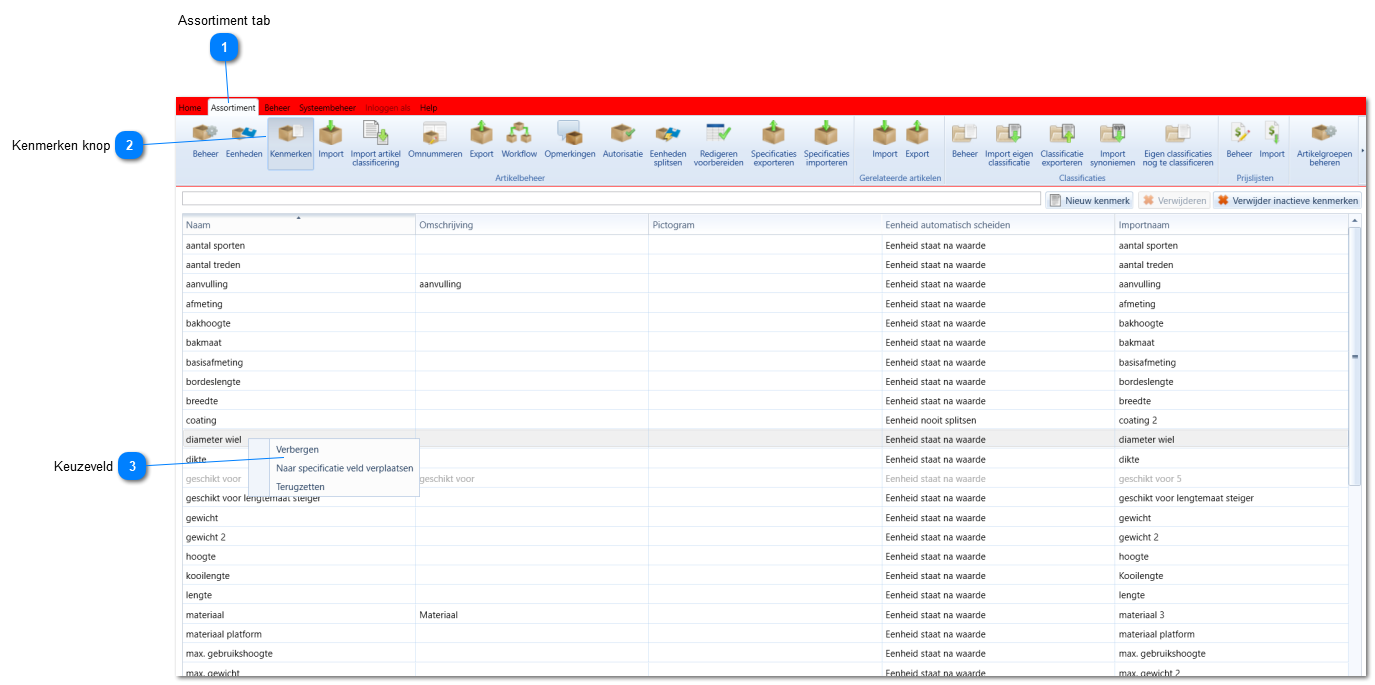Sort by Importnaam column header
Image resolution: width=1375 pixels, height=685 pixels.
tap(1231, 225)
